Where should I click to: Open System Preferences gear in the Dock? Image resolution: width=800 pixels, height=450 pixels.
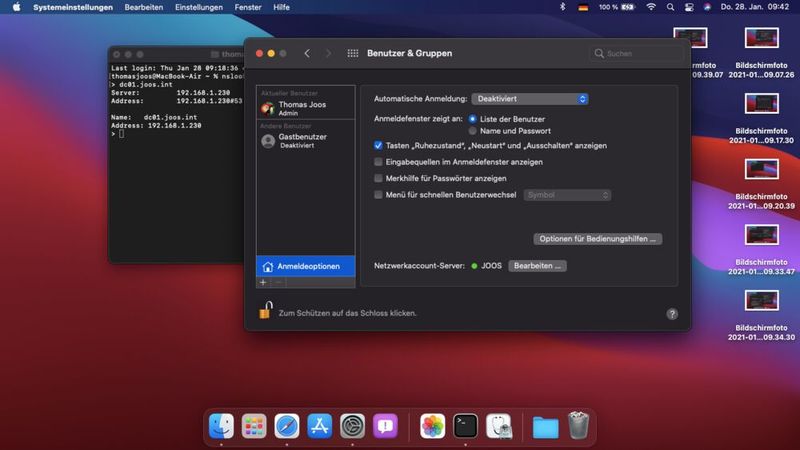[x=353, y=426]
